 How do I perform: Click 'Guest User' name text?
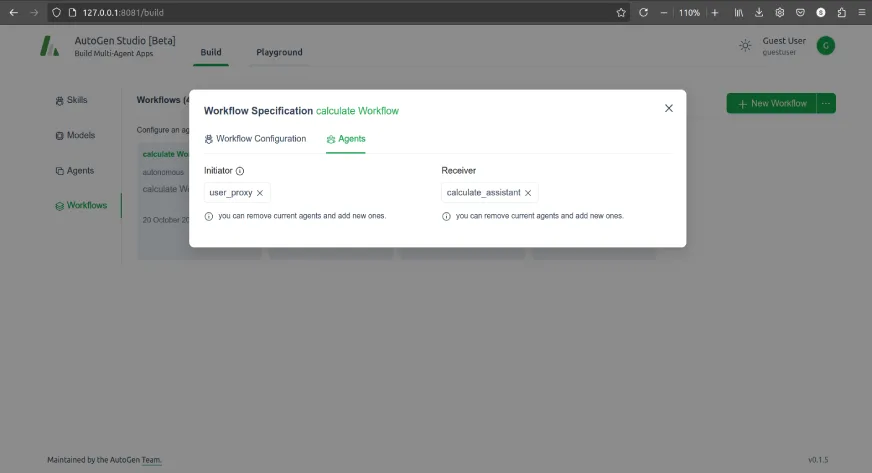[x=784, y=41]
